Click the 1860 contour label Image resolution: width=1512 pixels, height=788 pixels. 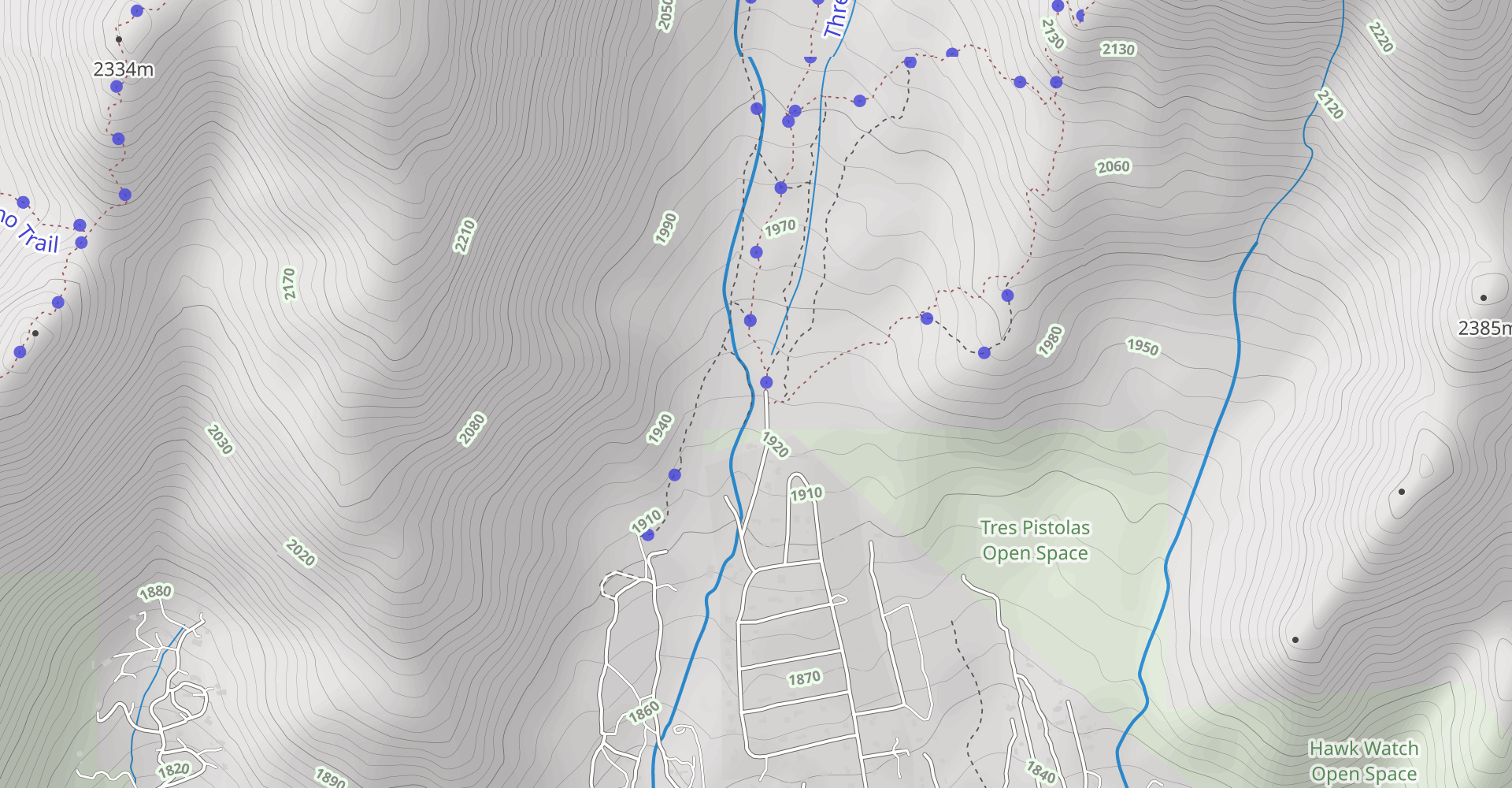click(x=644, y=712)
